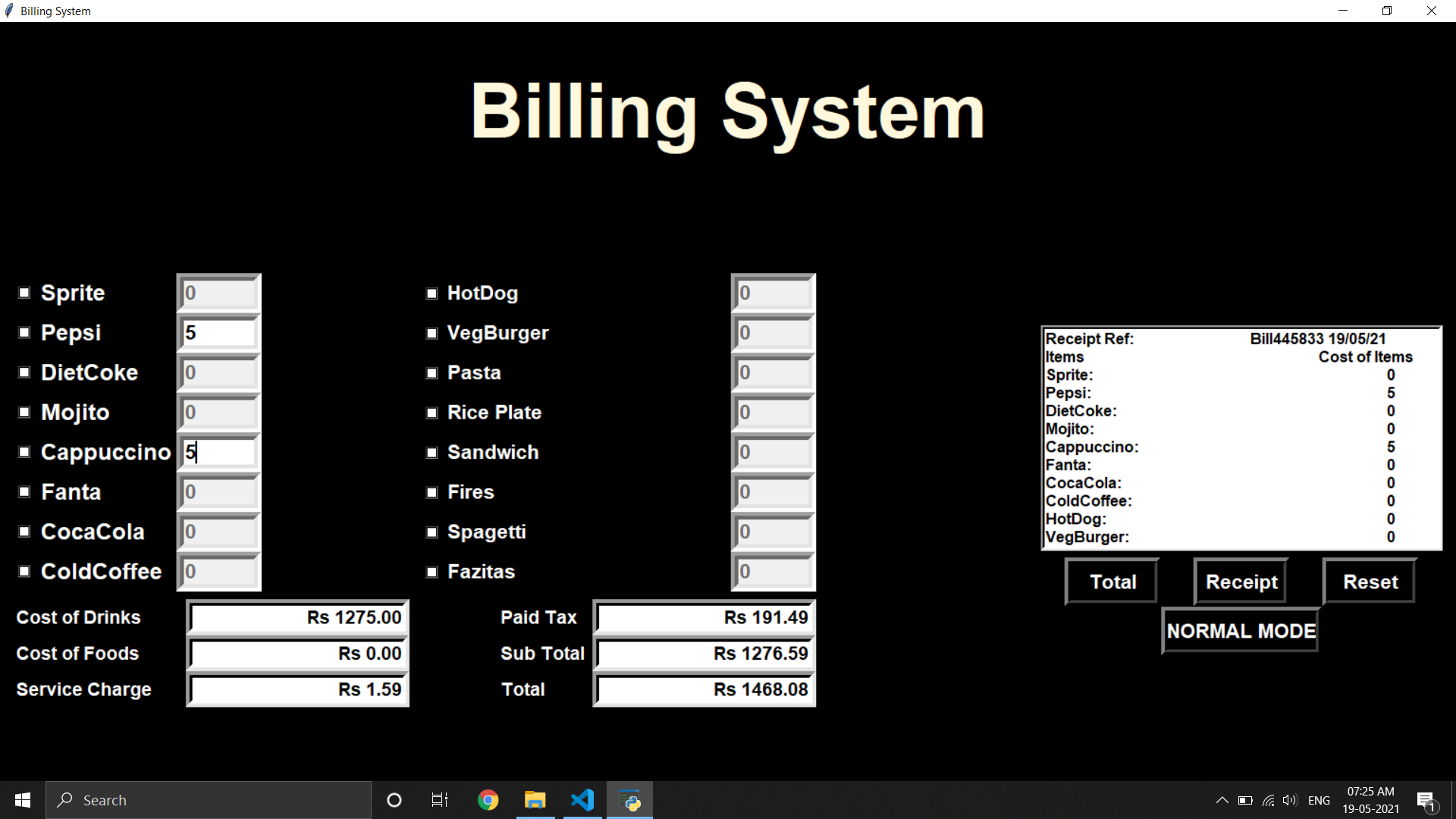The width and height of the screenshot is (1456, 819).
Task: Open VS Code from the taskbar
Action: 582,799
